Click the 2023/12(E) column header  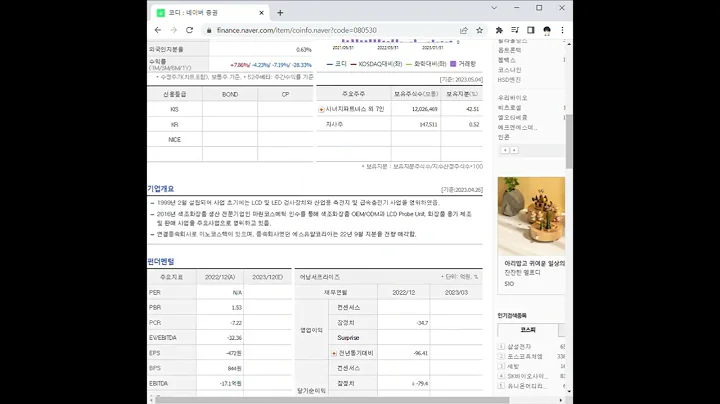[268, 277]
